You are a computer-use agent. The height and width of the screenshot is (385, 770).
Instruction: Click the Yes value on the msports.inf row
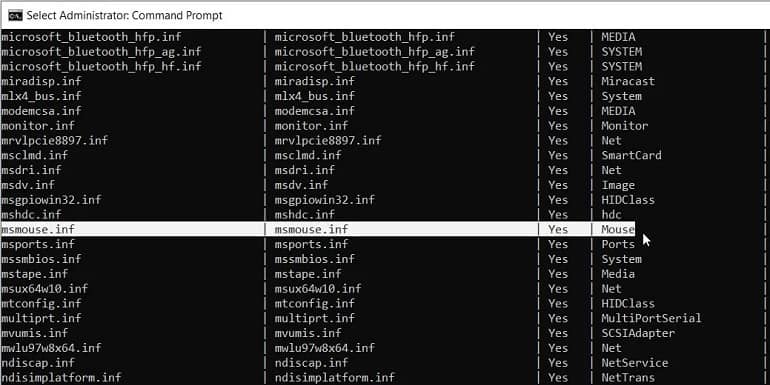[558, 244]
